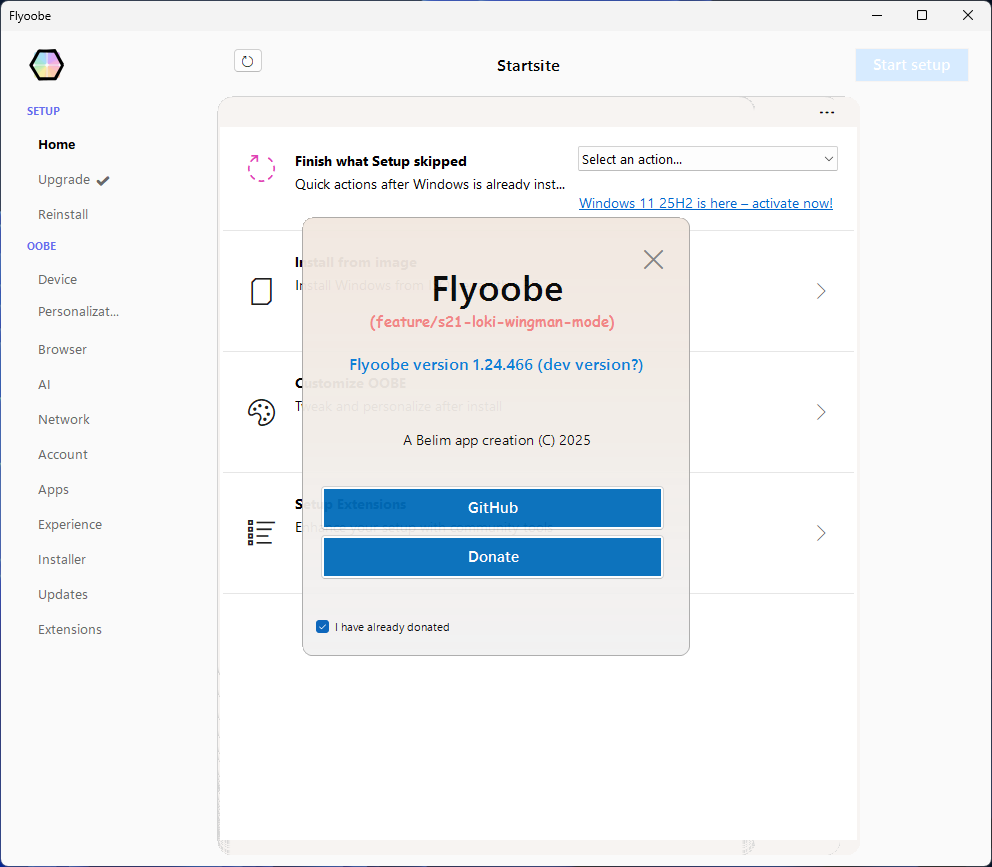Click the Finish what Setup skipped heading

pos(380,161)
